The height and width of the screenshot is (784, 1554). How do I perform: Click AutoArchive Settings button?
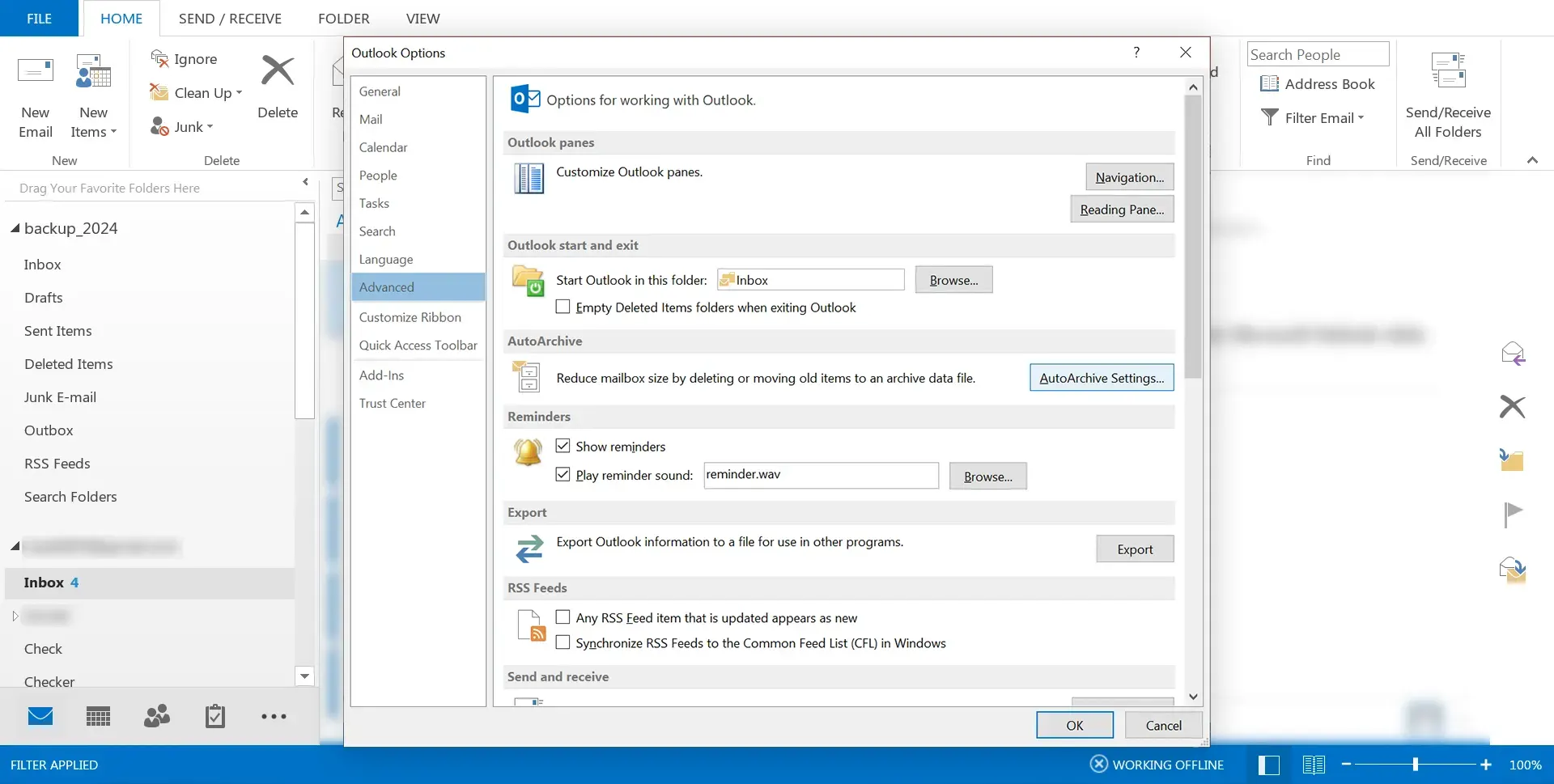(x=1102, y=378)
